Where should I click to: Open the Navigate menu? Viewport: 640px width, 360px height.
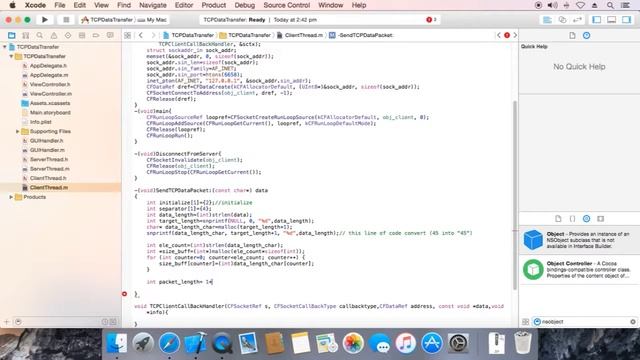pos(153,5)
